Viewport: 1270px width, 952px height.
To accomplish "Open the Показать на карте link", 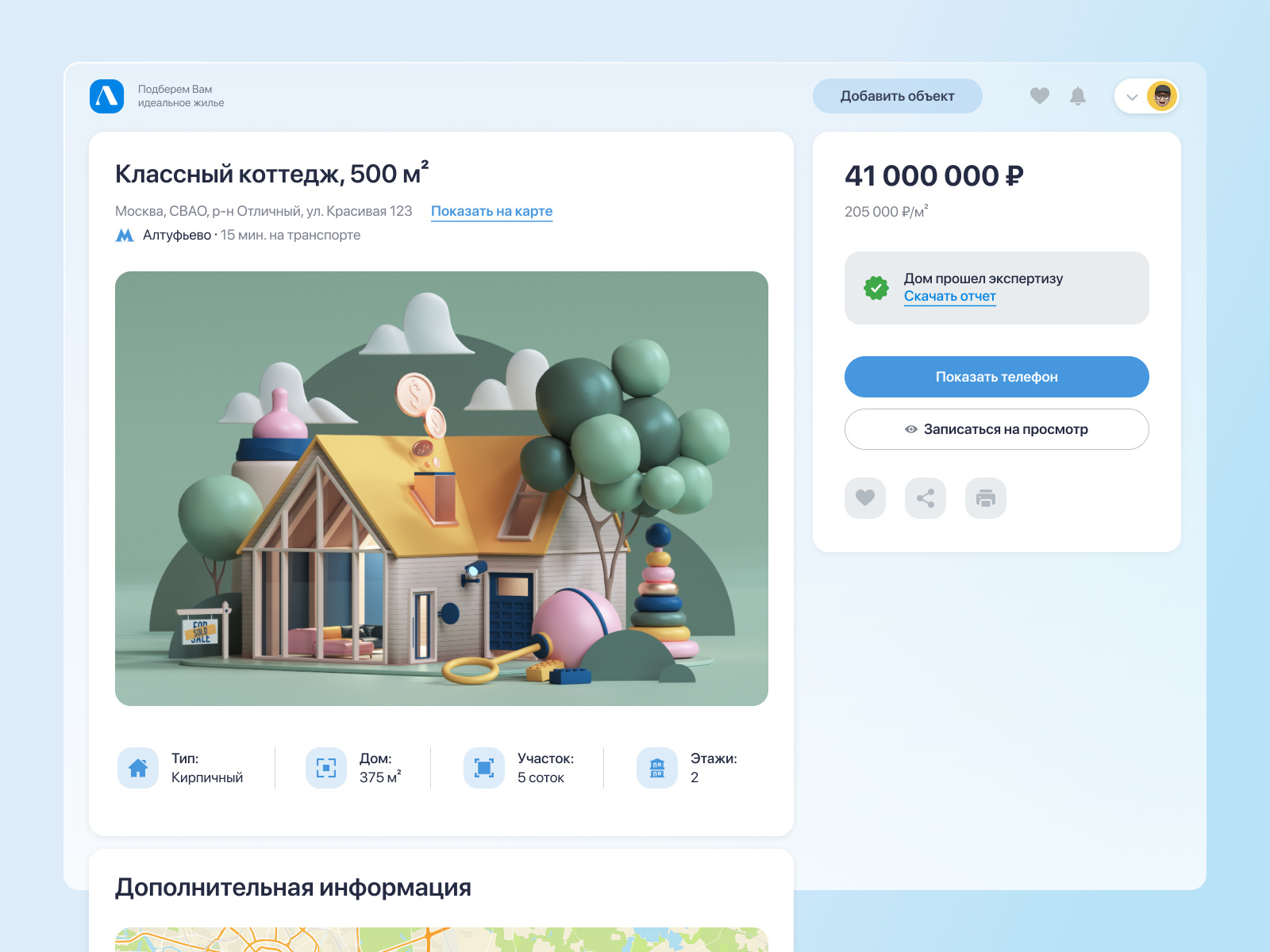I will click(x=491, y=211).
